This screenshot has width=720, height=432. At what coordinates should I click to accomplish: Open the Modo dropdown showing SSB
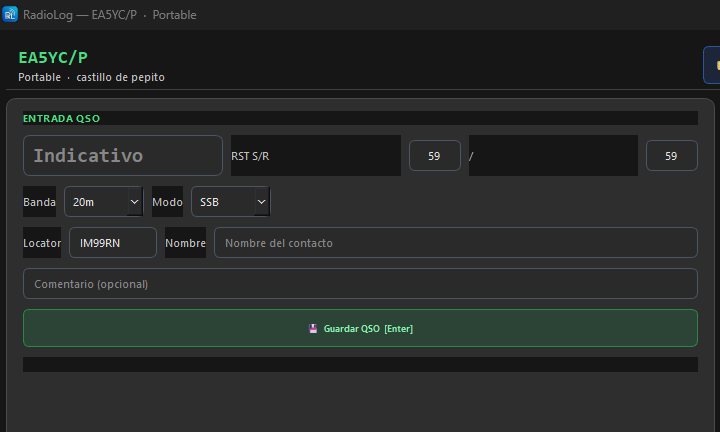click(231, 202)
